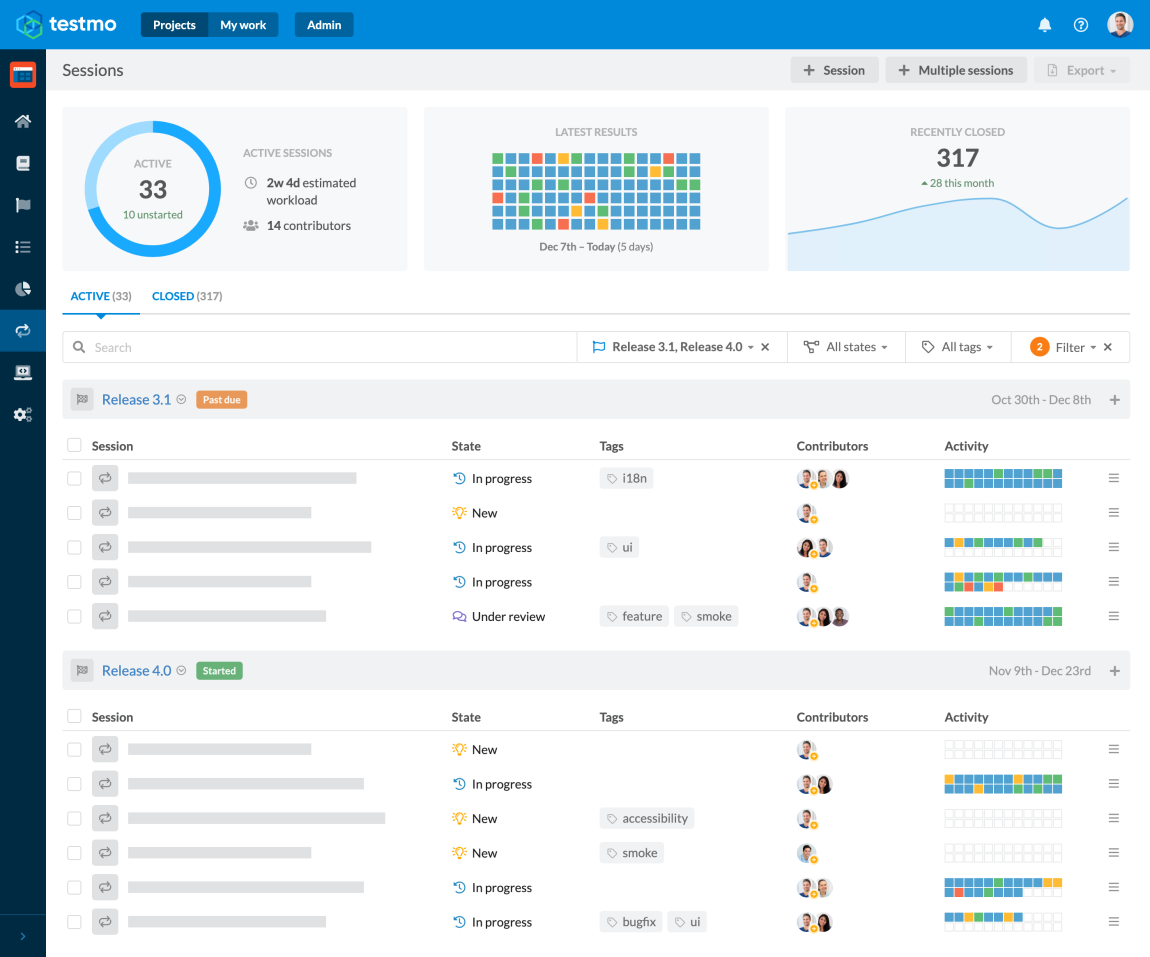Expand the Release 4.0 options chevron
1150x957 pixels.
tap(181, 670)
